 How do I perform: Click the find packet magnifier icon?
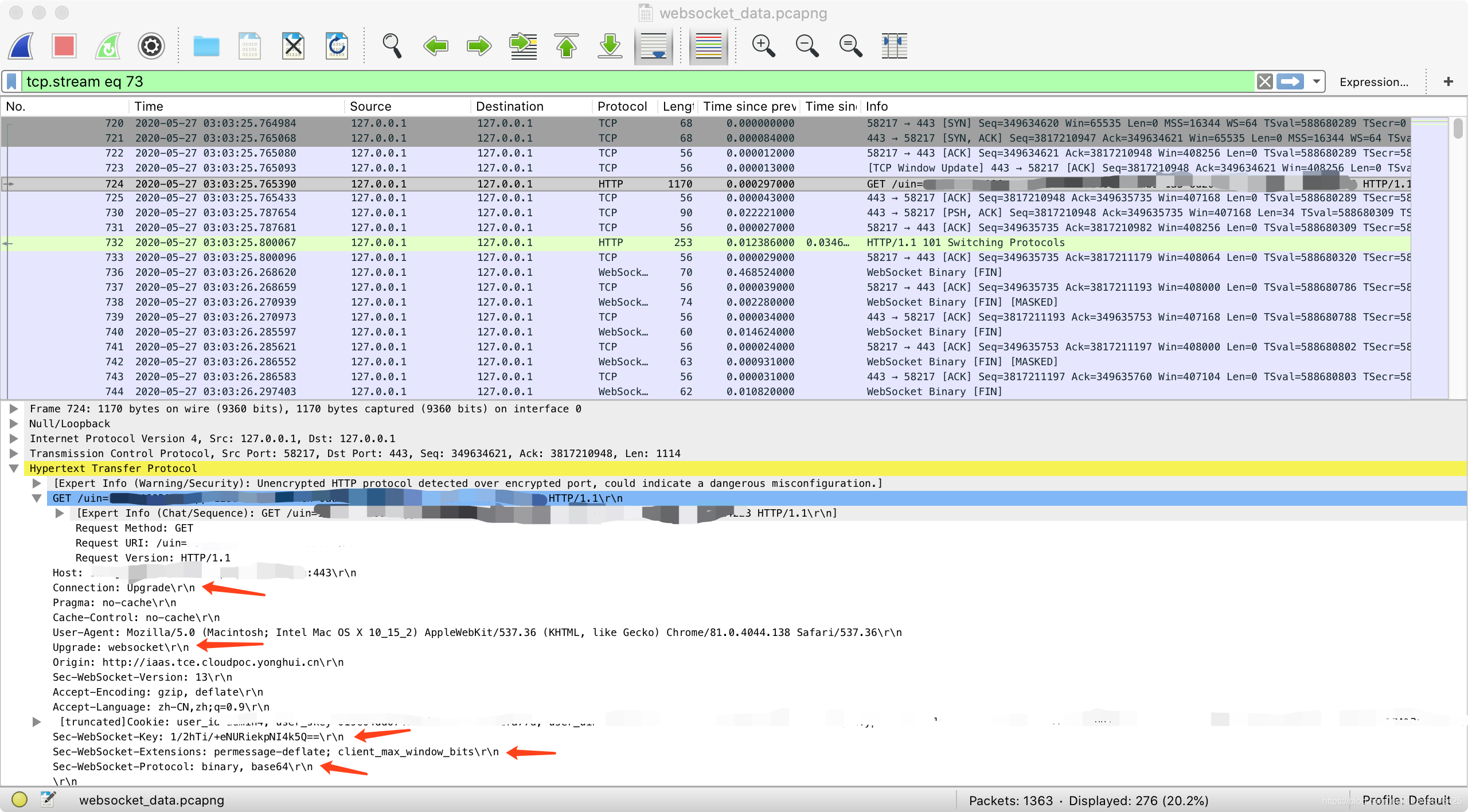tap(392, 46)
